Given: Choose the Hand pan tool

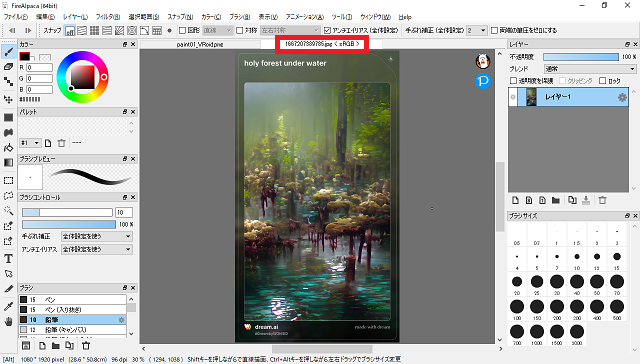Looking at the screenshot, I should coord(8,322).
